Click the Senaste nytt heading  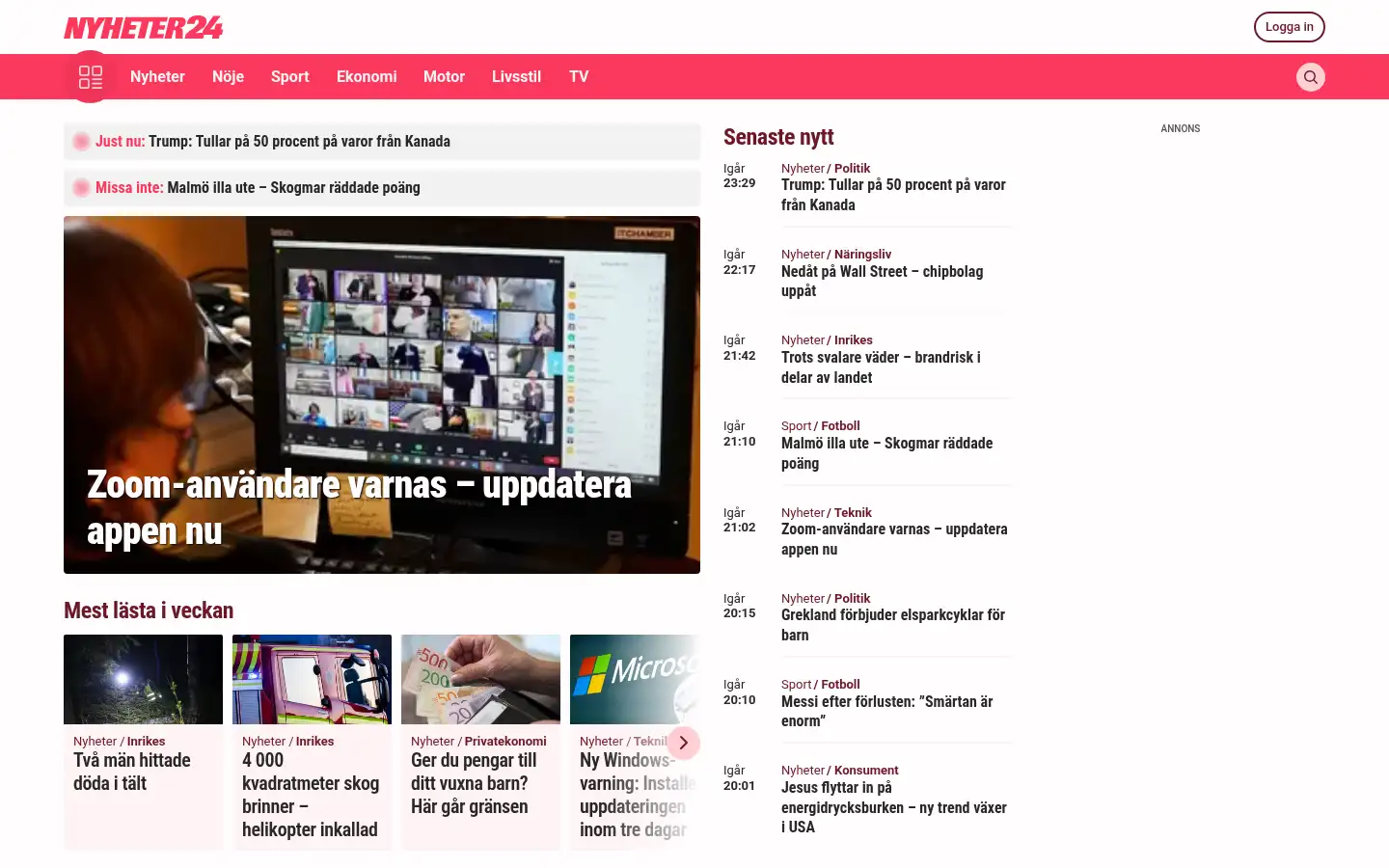(x=778, y=137)
